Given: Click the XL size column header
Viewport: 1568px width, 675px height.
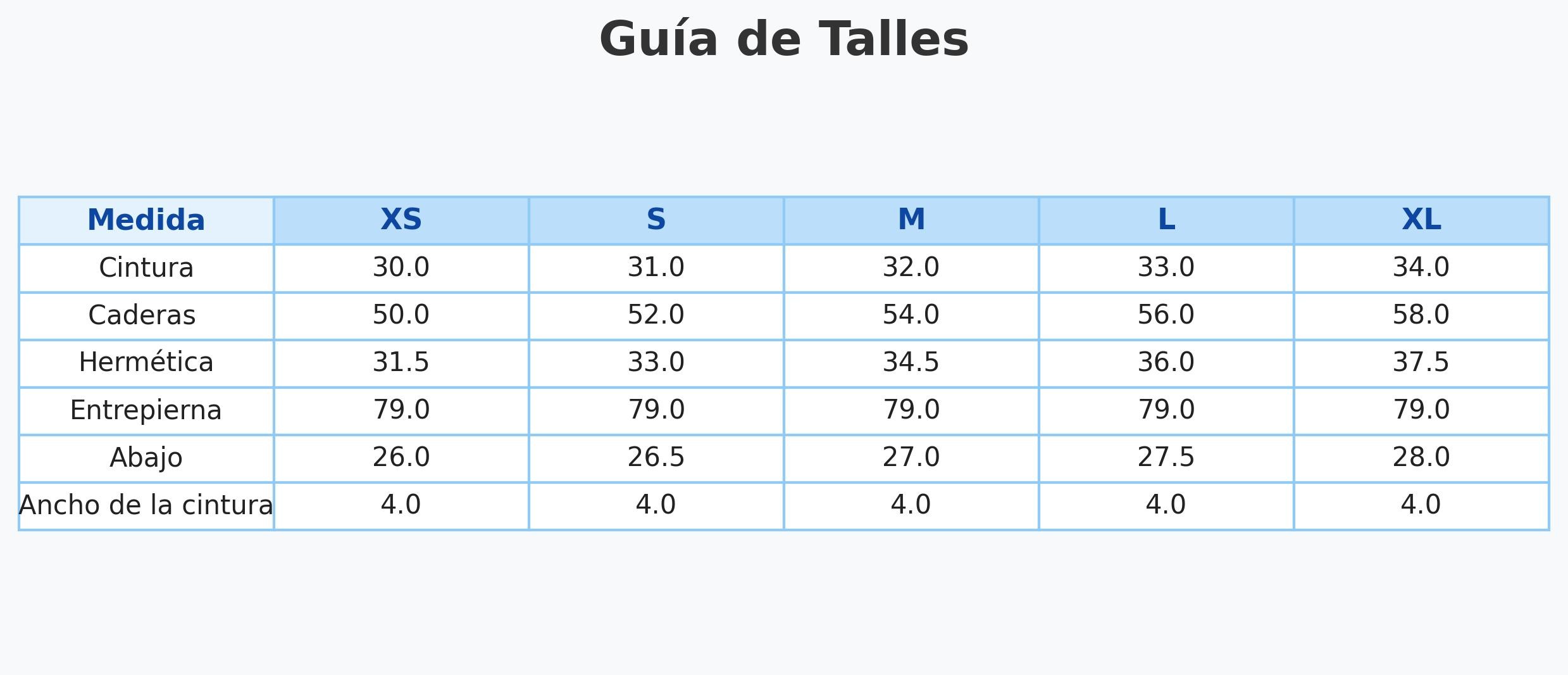Looking at the screenshot, I should [x=1421, y=220].
